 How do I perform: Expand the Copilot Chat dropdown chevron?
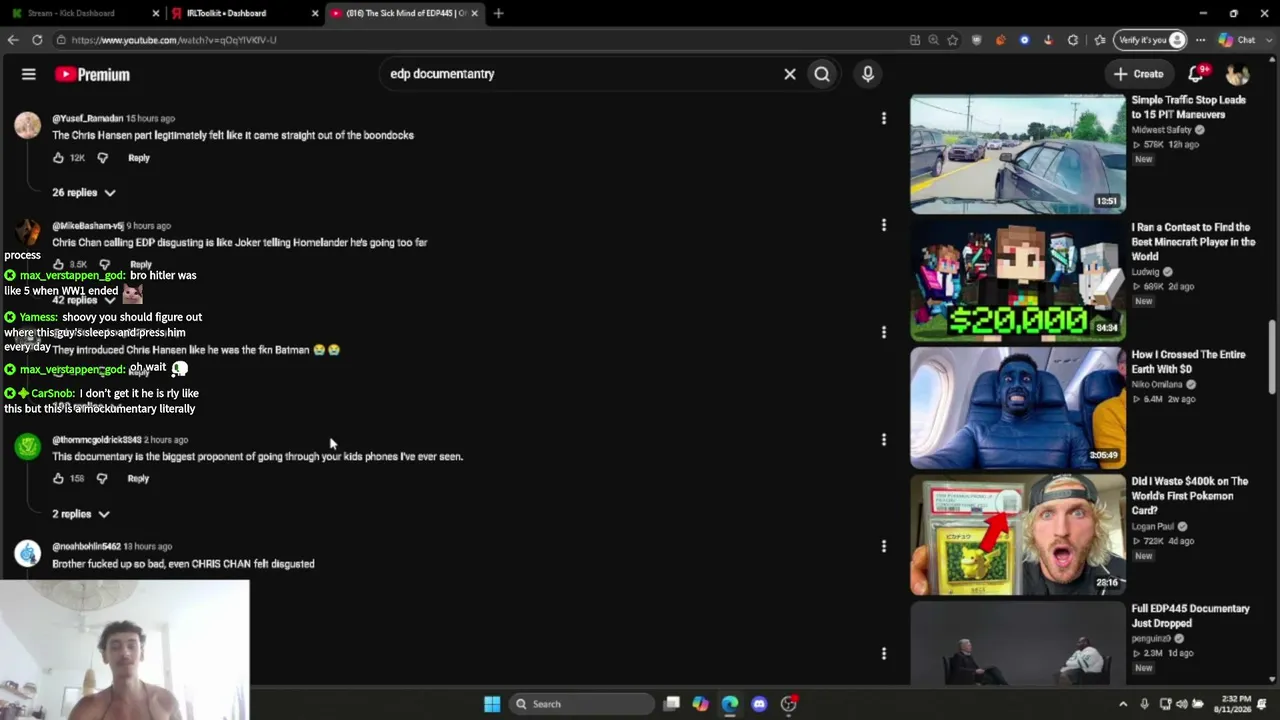click(x=1267, y=40)
